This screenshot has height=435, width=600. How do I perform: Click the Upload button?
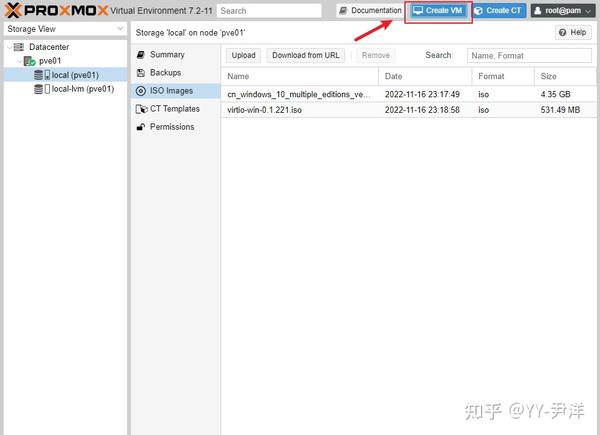pos(243,55)
